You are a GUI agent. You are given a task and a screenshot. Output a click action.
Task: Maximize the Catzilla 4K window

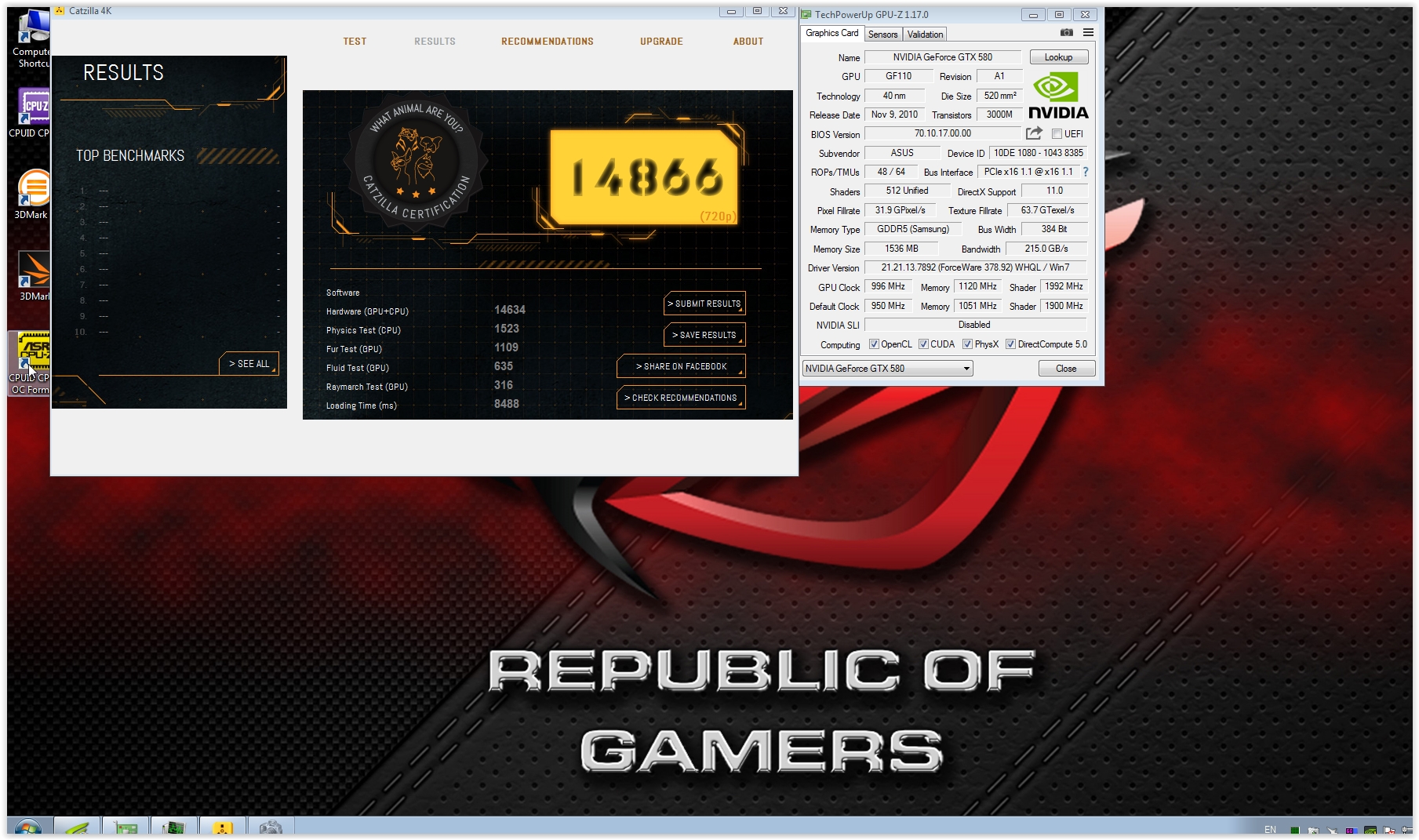pyautogui.click(x=757, y=11)
